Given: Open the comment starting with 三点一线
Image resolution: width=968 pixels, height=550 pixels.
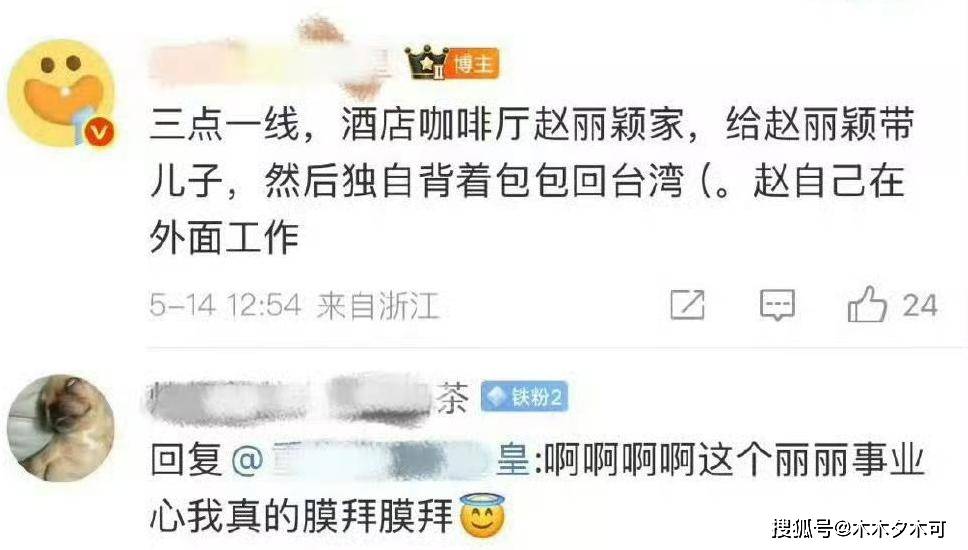Looking at the screenshot, I should tap(532, 181).
